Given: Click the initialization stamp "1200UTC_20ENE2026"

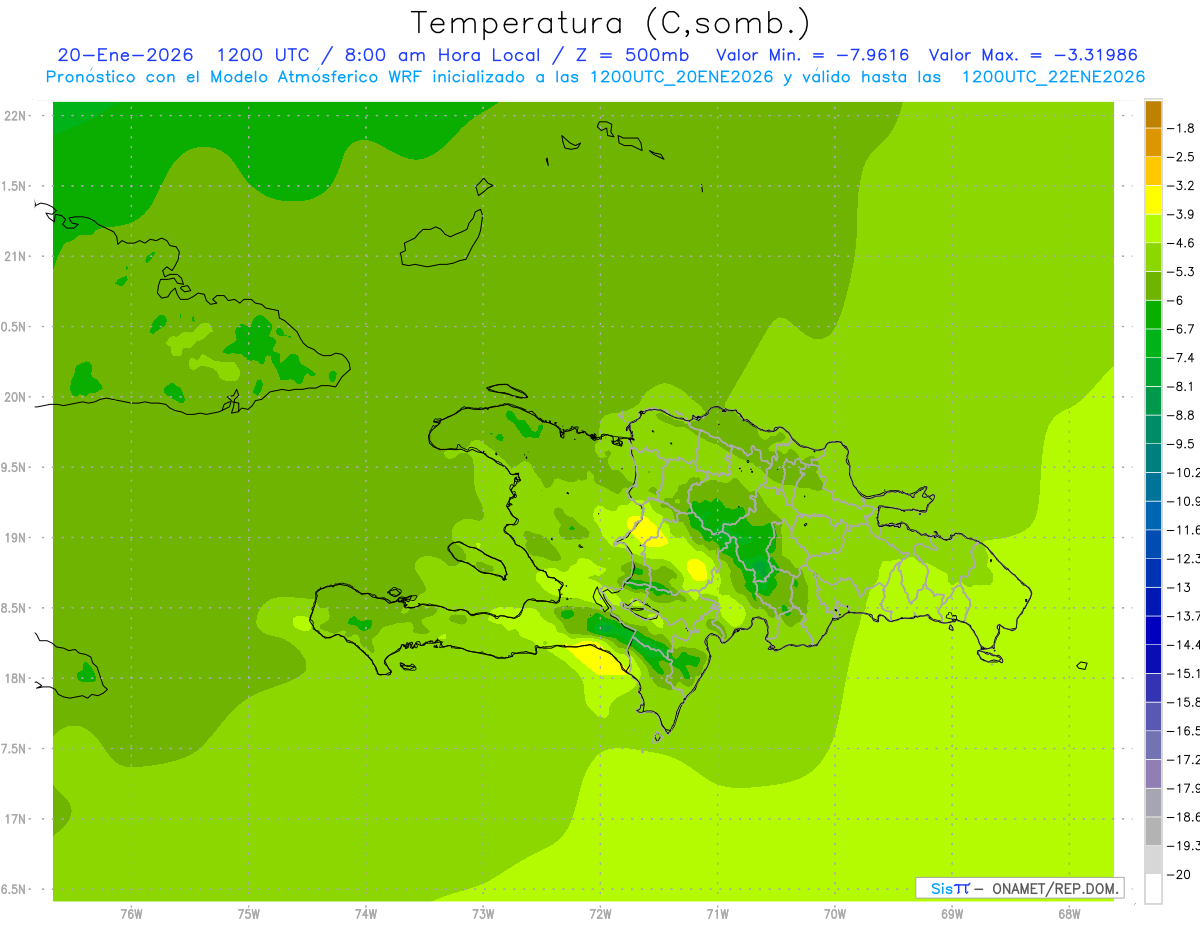Looking at the screenshot, I should [x=681, y=77].
